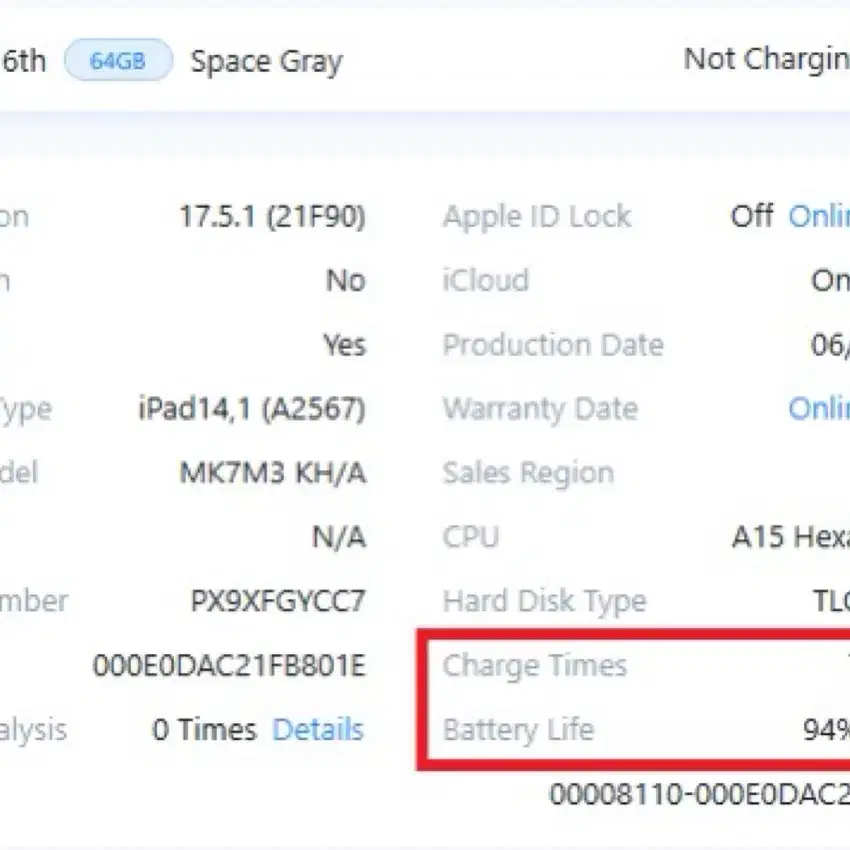Screen dimensions: 850x850
Task: Select the Production Date label
Action: tap(553, 345)
